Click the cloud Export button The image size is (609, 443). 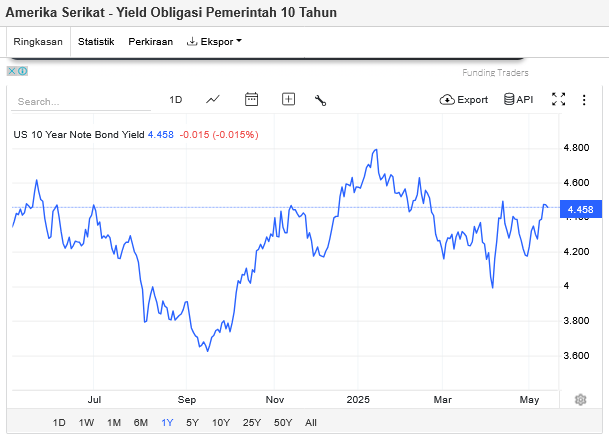(x=464, y=99)
